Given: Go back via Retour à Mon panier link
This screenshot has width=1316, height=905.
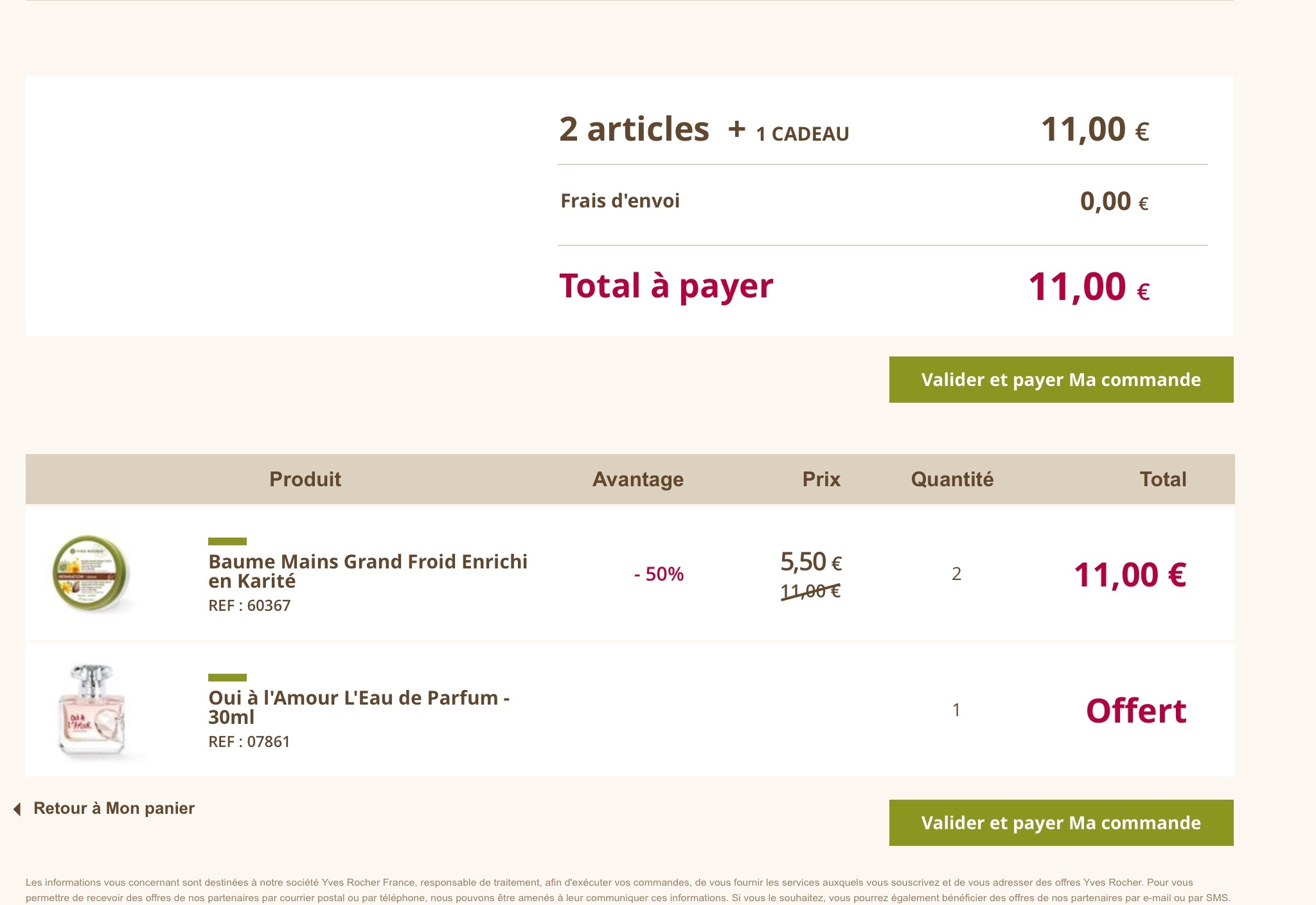Looking at the screenshot, I should (x=114, y=808).
